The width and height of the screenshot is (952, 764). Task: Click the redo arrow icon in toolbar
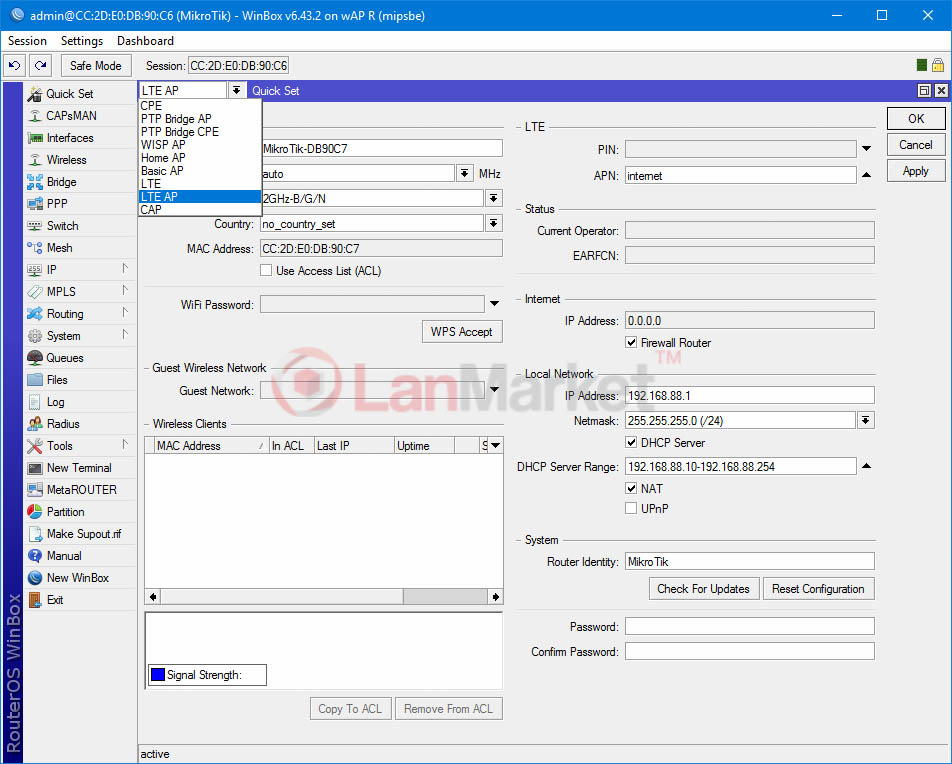click(x=40, y=66)
